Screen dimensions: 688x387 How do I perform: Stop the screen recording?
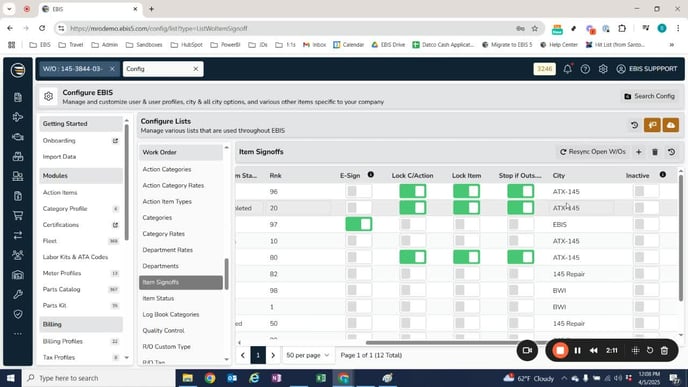(x=560, y=350)
